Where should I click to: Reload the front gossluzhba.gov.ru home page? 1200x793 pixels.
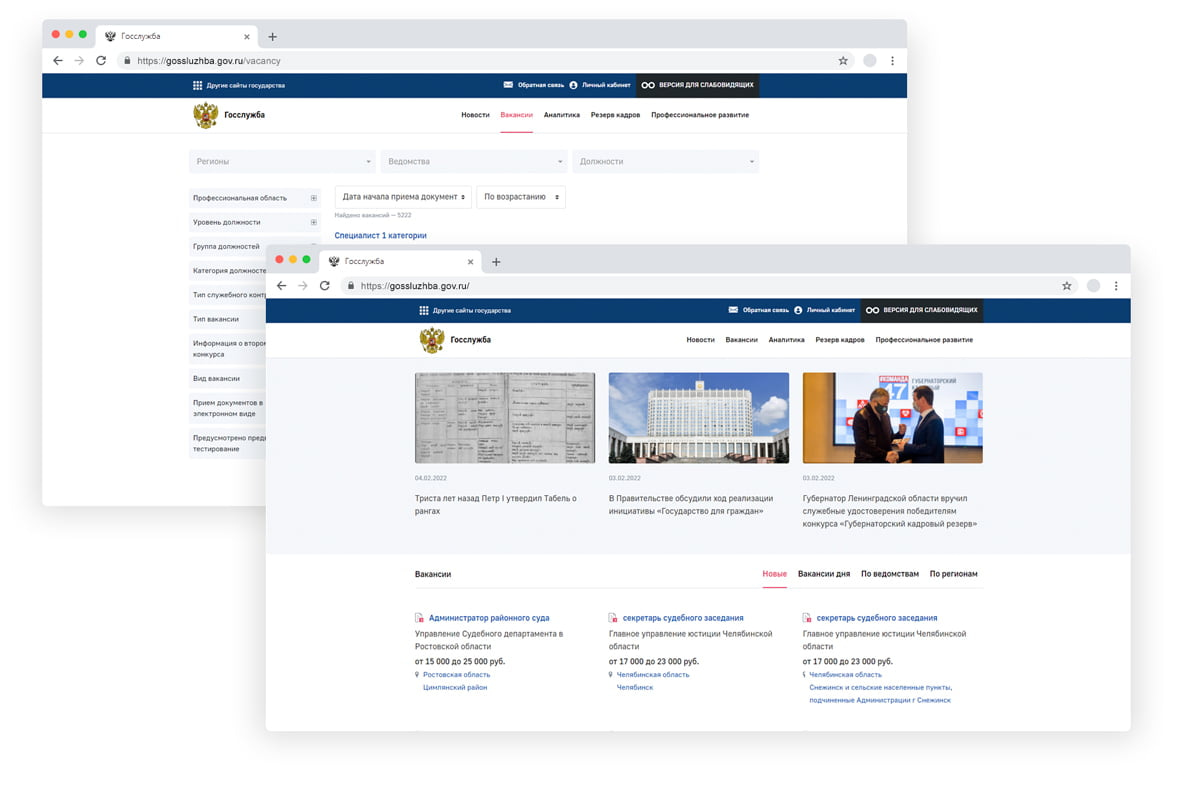324,286
